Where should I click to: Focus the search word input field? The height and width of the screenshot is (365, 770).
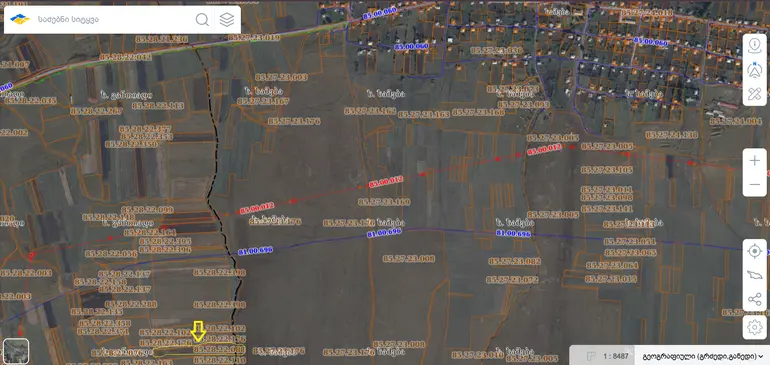113,20
